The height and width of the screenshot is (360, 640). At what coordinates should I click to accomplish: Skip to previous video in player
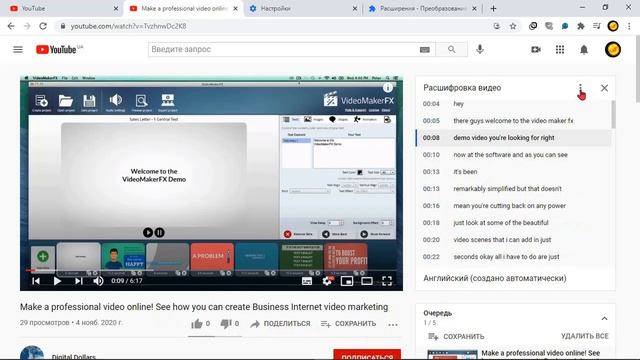point(36,281)
